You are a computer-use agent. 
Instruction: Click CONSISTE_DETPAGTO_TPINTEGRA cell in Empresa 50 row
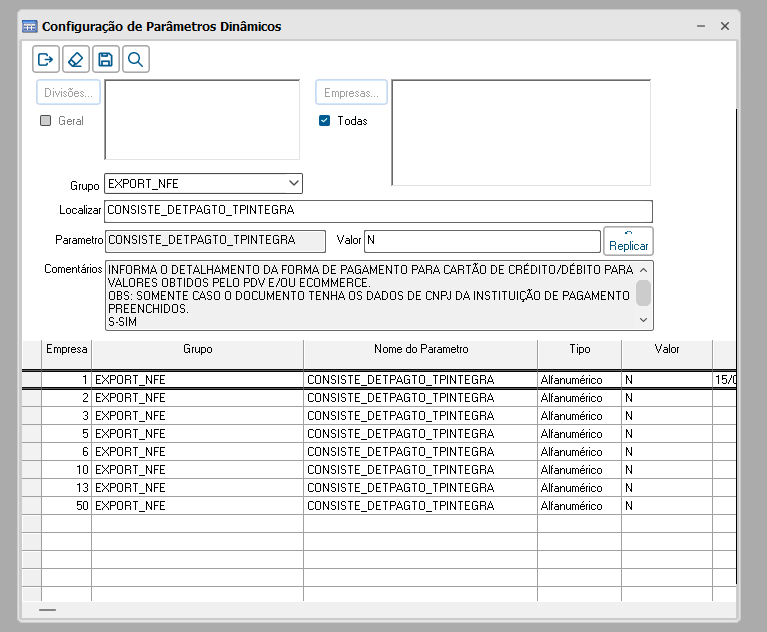tap(421, 506)
